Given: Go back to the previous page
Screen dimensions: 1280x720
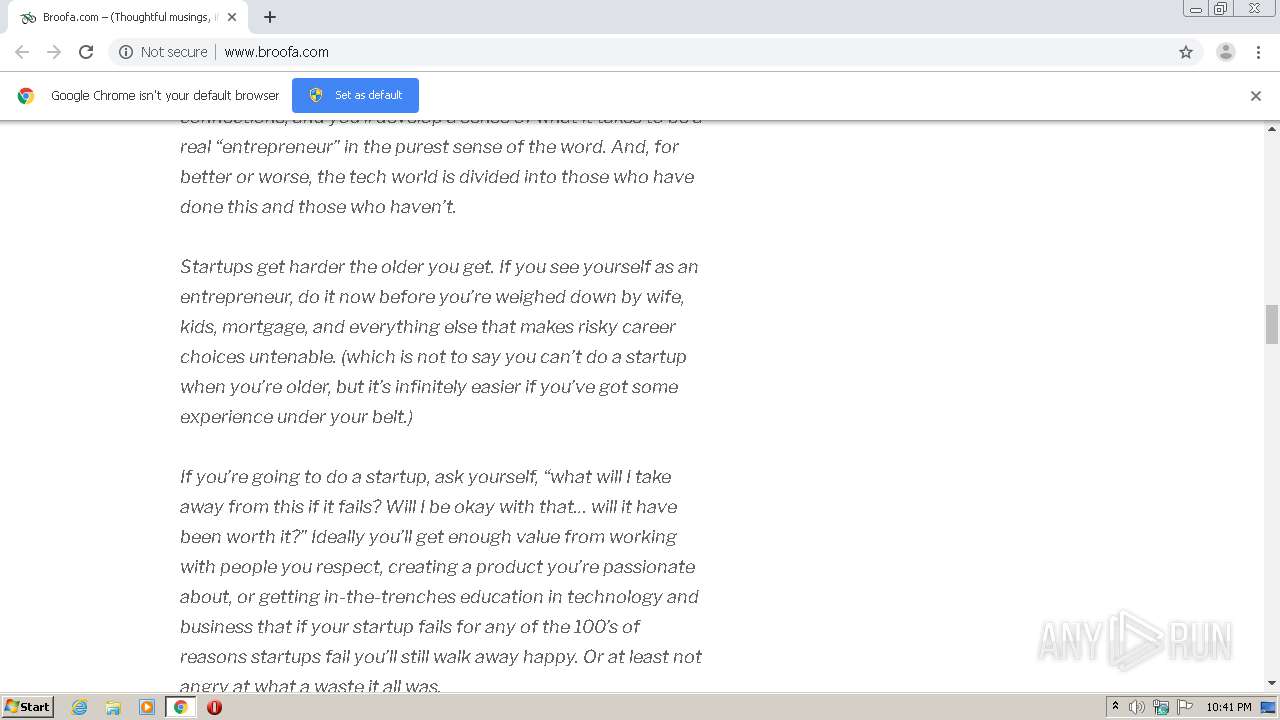Looking at the screenshot, I should click(22, 52).
